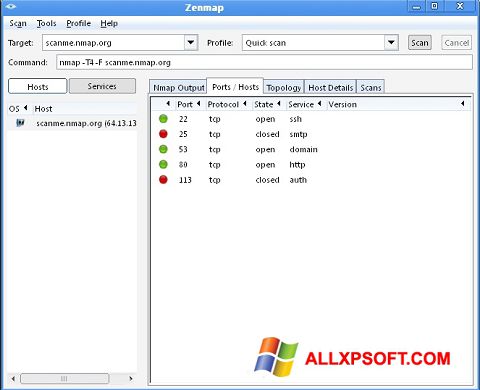Screen dimensions: 480x390
Task: Click the green status icon for port 53
Action: point(163,149)
